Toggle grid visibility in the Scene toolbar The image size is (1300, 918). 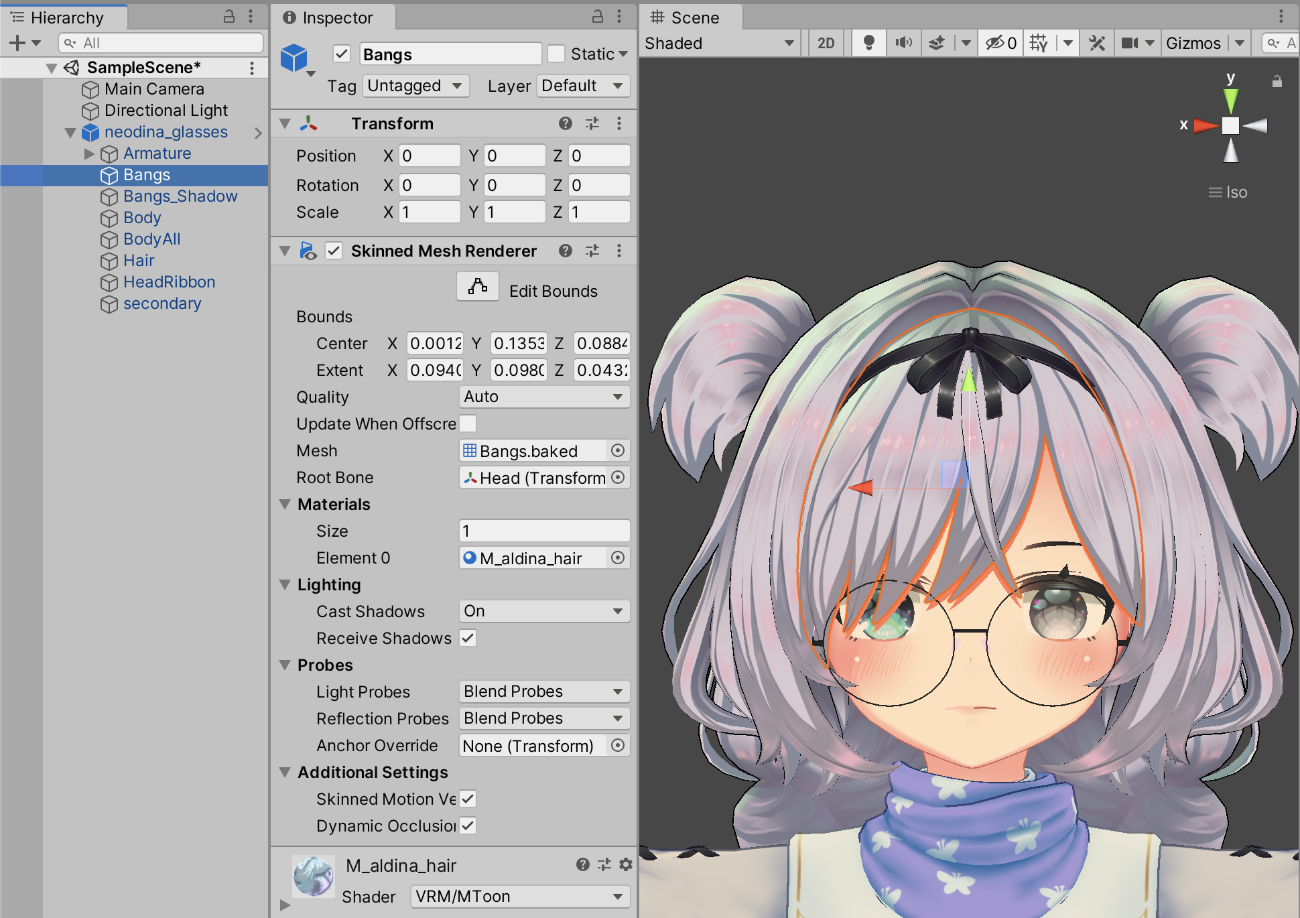pyautogui.click(x=1039, y=43)
